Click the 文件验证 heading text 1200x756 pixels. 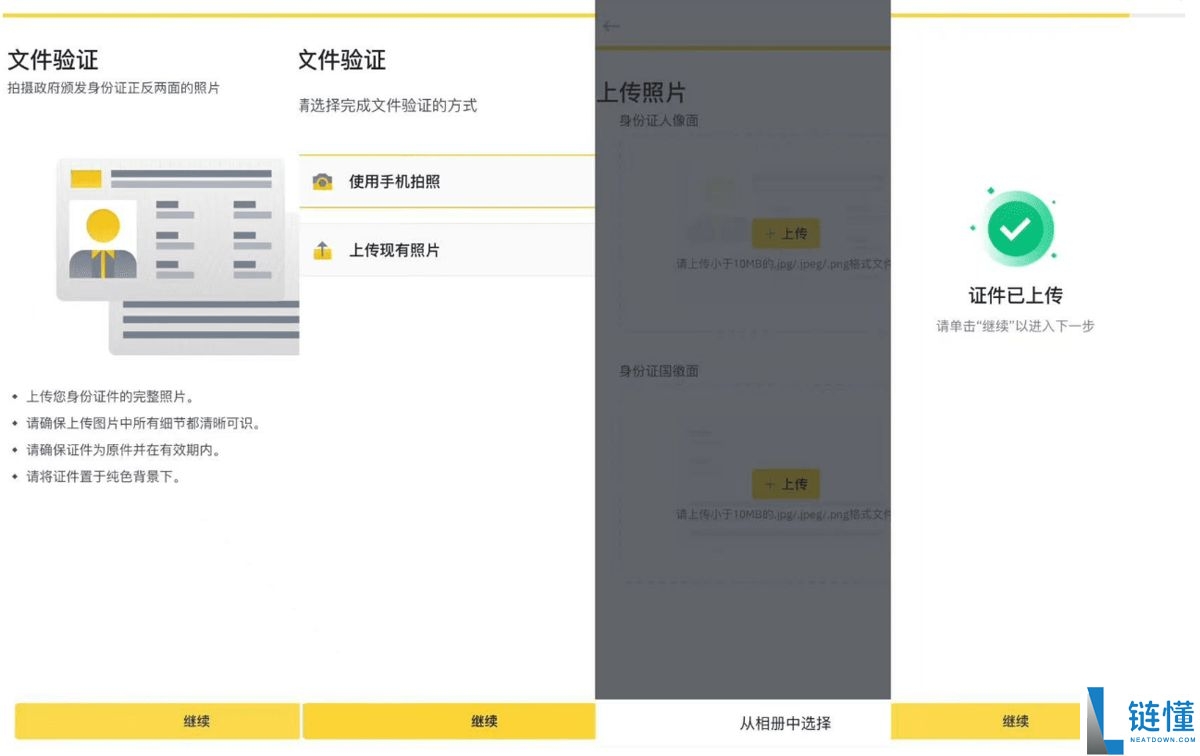click(52, 60)
